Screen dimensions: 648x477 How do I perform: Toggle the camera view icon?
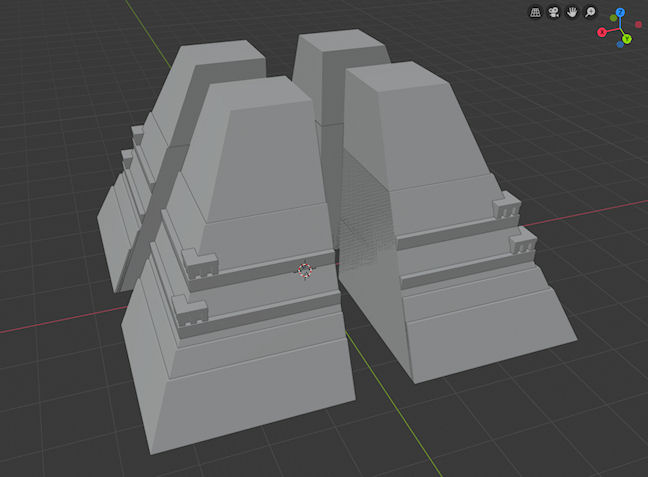[x=553, y=13]
